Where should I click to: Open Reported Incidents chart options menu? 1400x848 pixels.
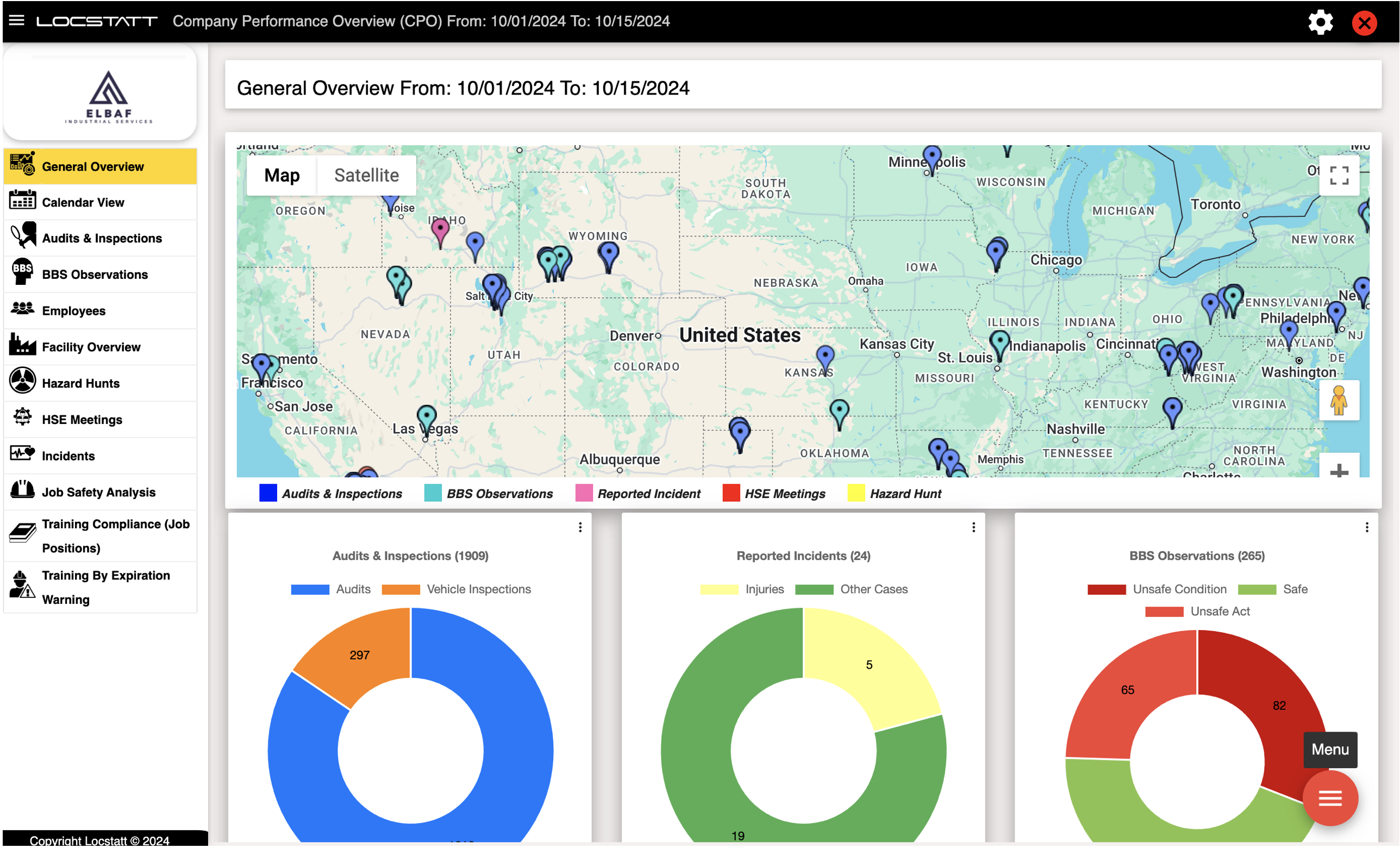coord(973,527)
